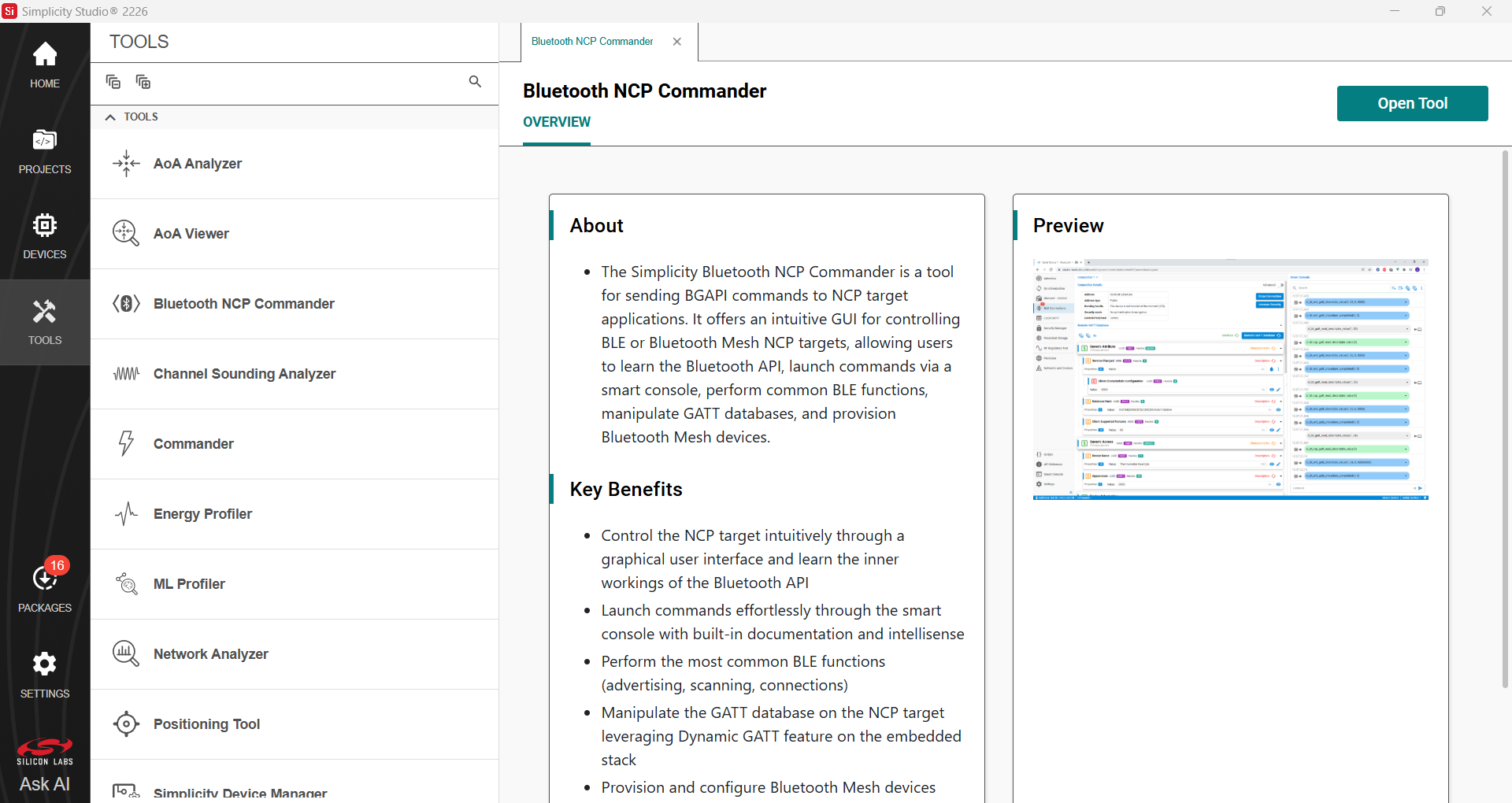The height and width of the screenshot is (803, 1512).
Task: Click the About heading
Action: pyautogui.click(x=596, y=226)
